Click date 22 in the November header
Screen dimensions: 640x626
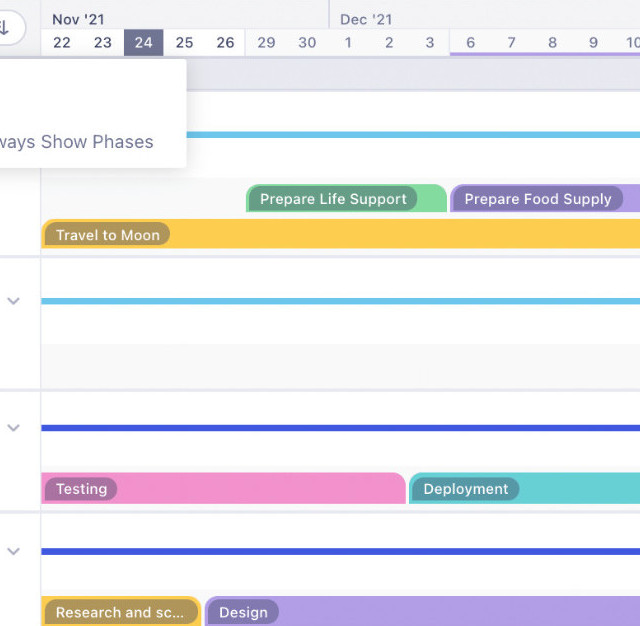point(62,42)
